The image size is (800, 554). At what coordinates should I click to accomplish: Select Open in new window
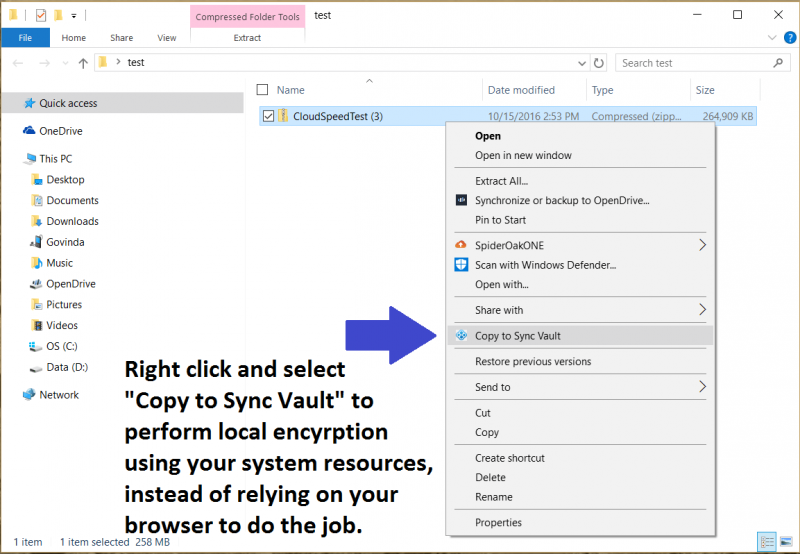[x=580, y=155]
